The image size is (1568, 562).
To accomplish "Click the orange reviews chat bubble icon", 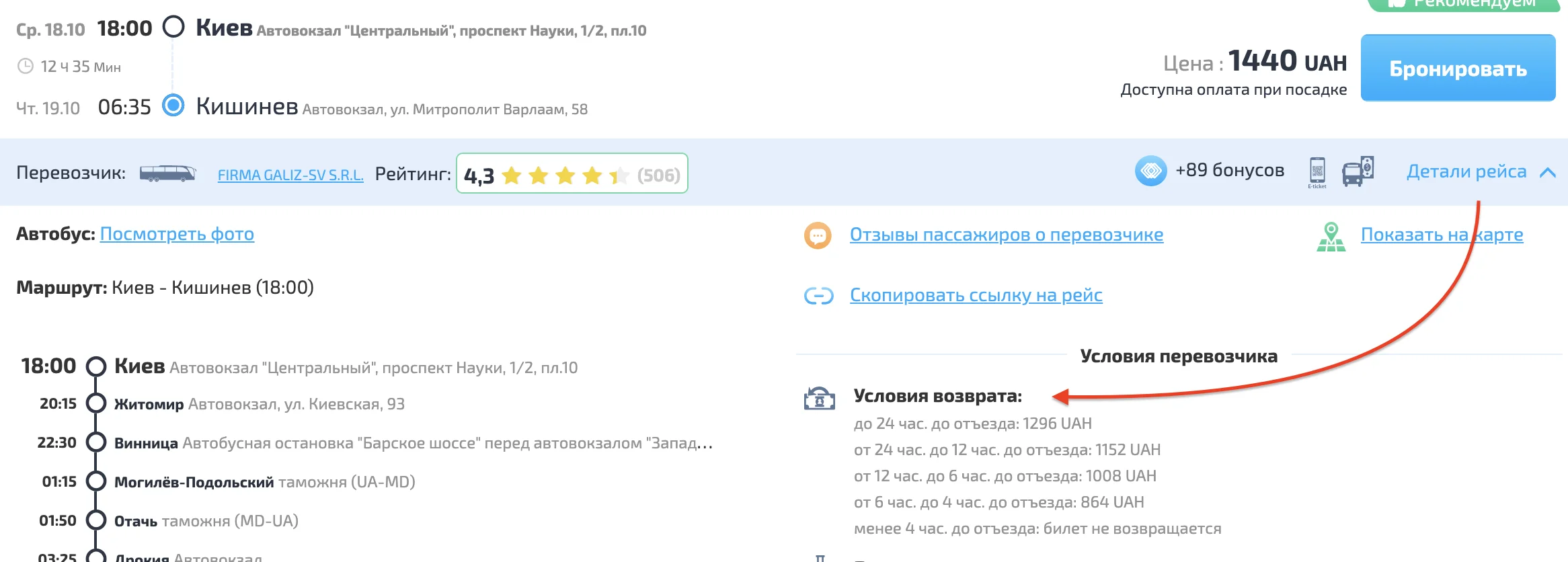I will click(x=818, y=235).
